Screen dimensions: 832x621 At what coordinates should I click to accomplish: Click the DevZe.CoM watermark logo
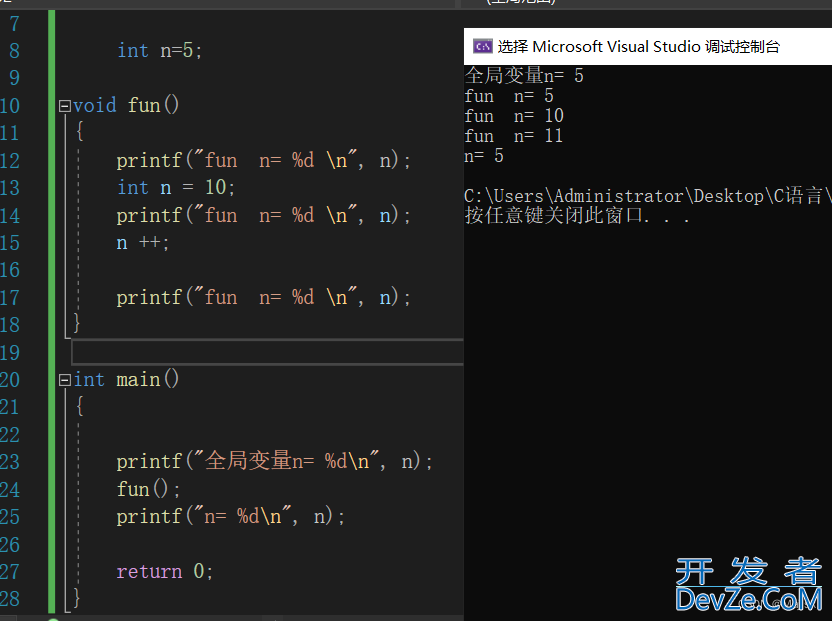tap(749, 584)
